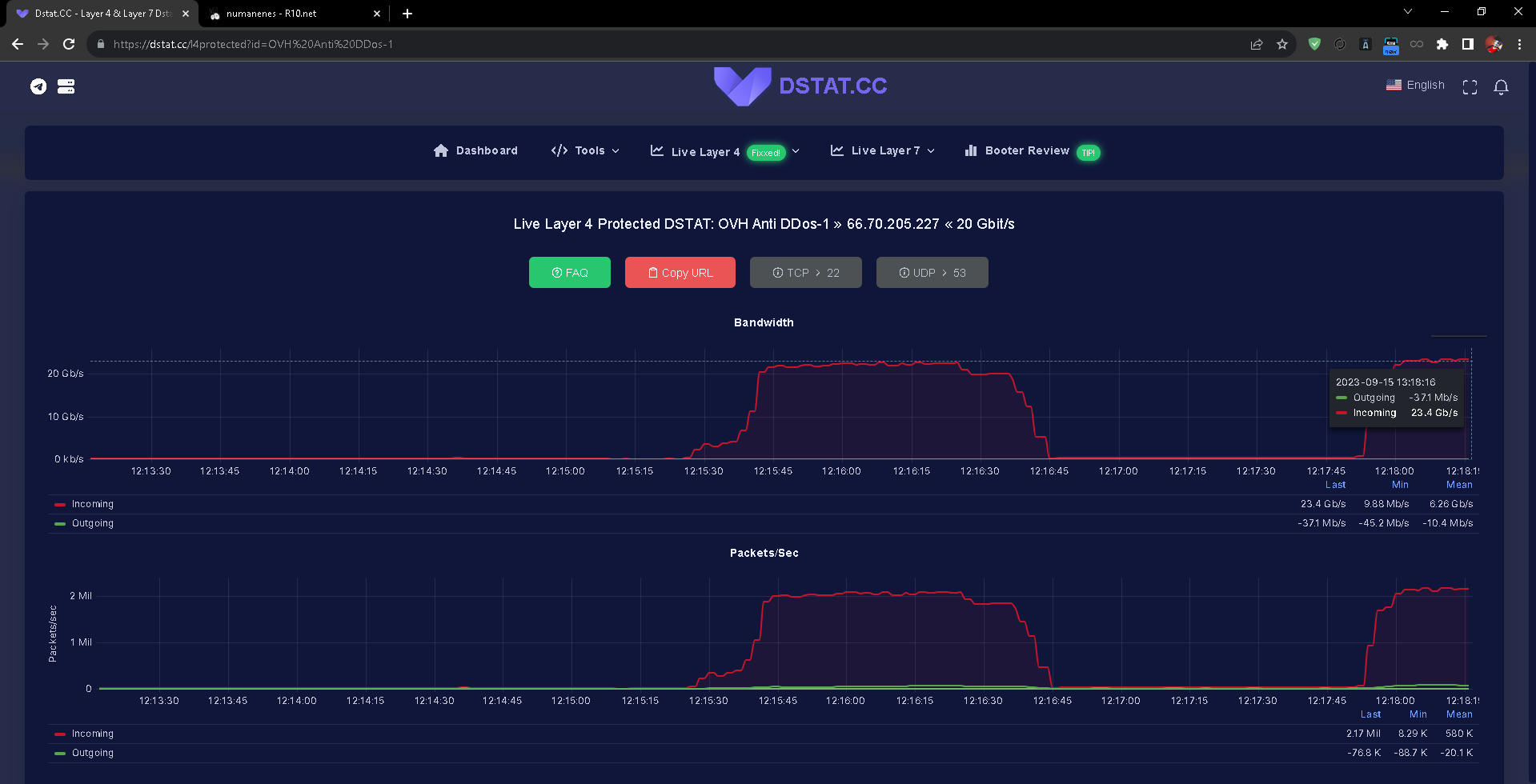Go back to the previous page
The image size is (1536, 784).
[18, 44]
